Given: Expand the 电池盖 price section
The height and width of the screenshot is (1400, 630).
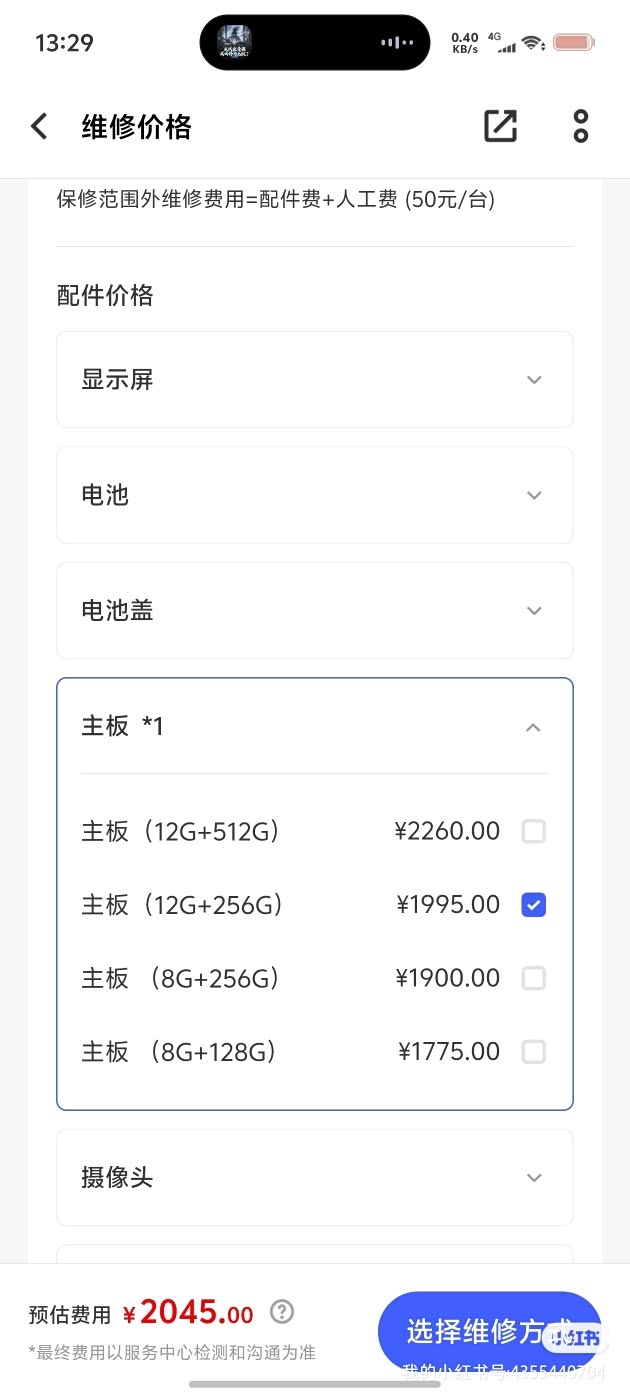Looking at the screenshot, I should (x=534, y=610).
